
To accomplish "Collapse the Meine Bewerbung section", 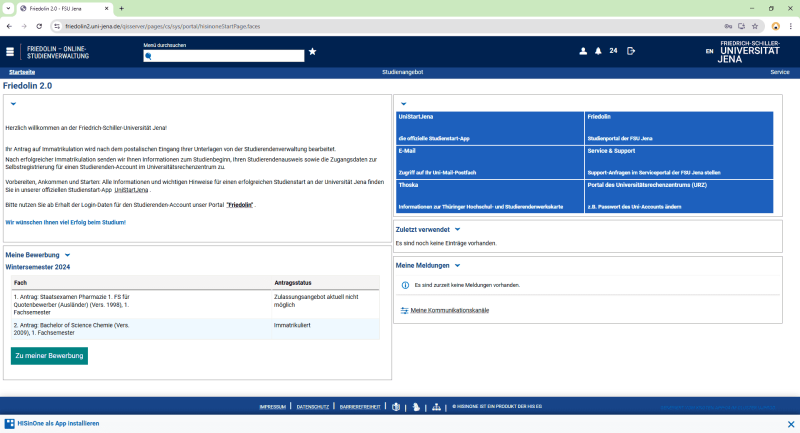I will (67, 255).
